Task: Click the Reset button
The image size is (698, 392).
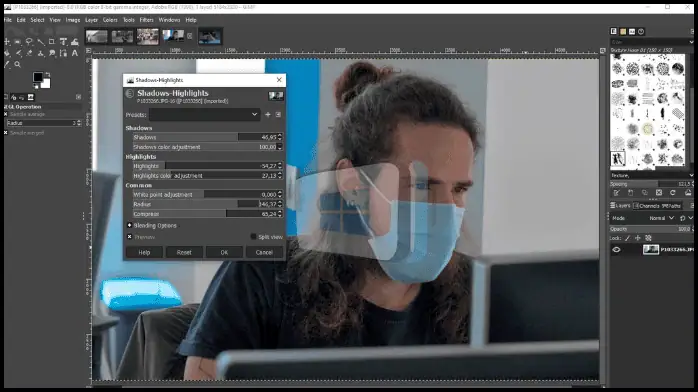Action: 184,252
